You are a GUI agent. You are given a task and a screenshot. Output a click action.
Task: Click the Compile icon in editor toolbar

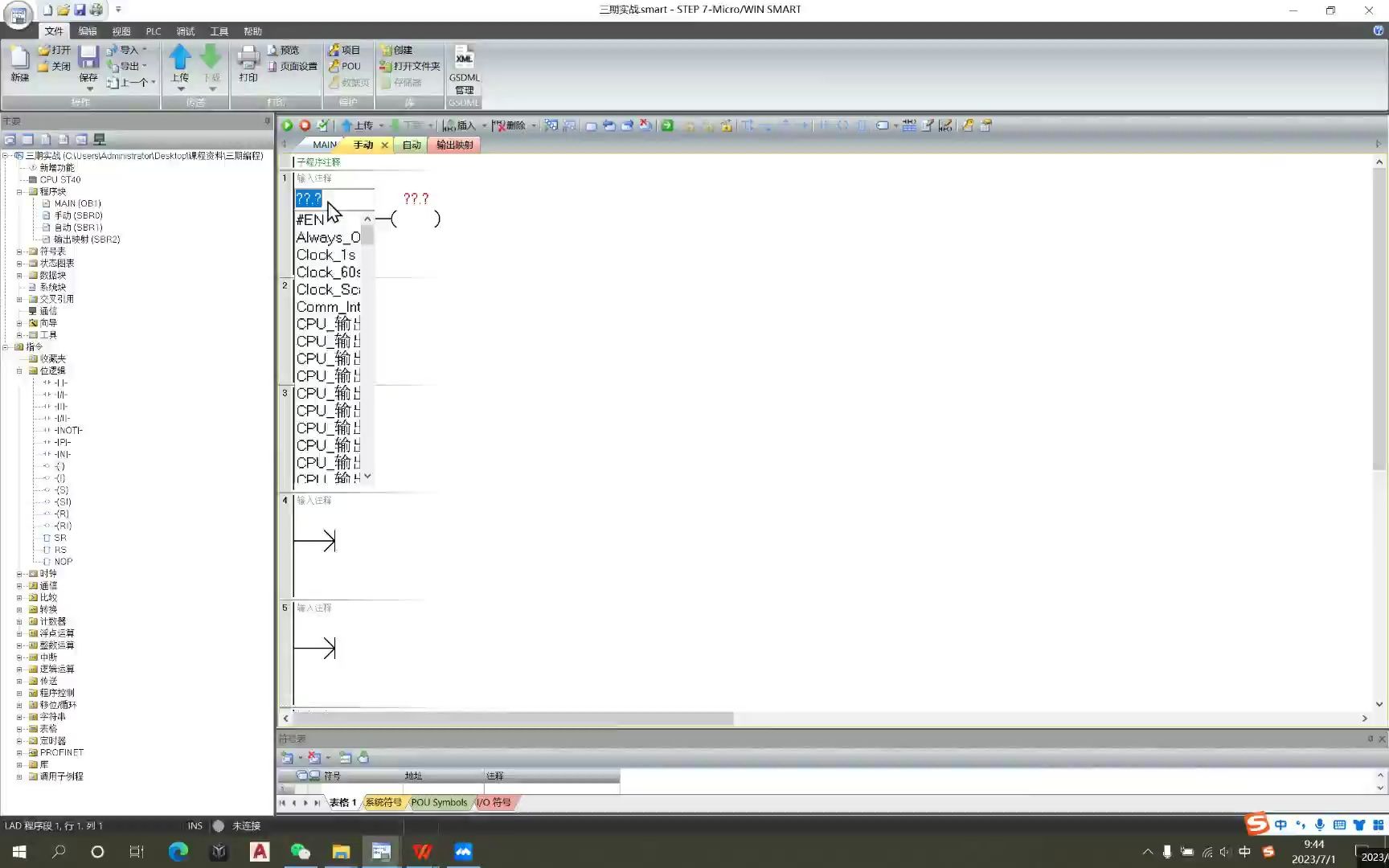pos(322,125)
